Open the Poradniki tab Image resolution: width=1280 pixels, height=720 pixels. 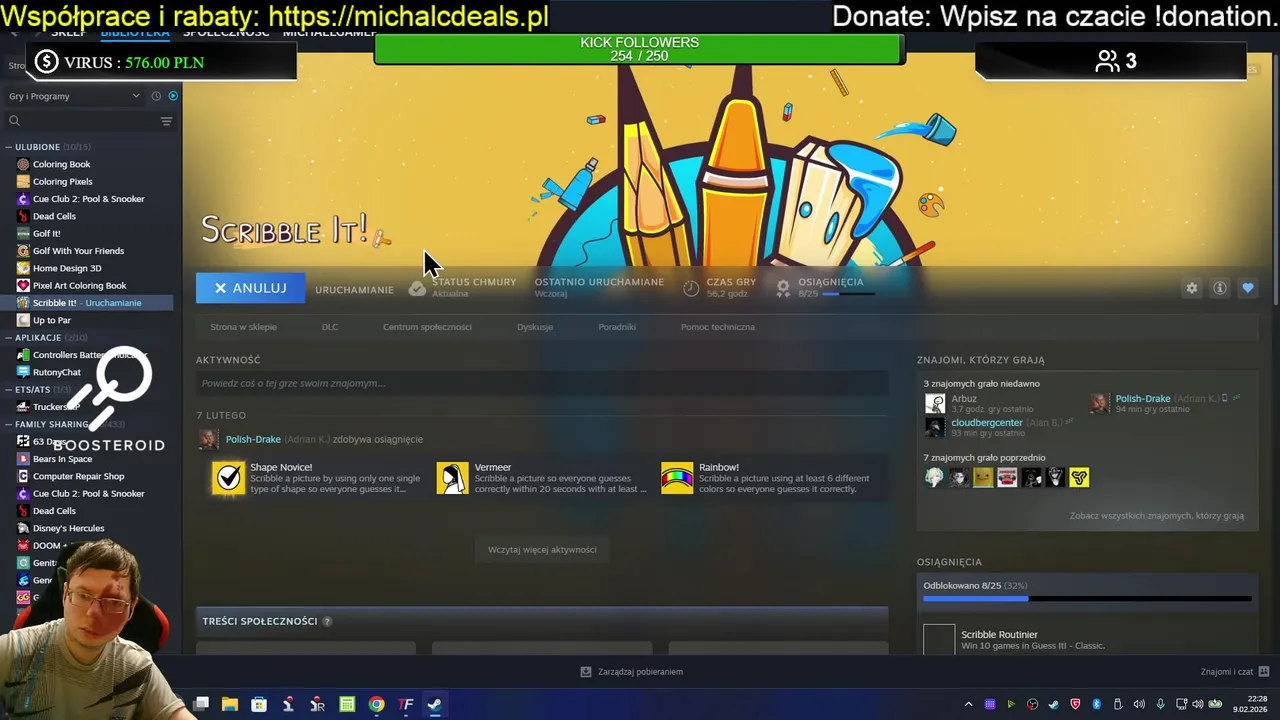(x=617, y=327)
